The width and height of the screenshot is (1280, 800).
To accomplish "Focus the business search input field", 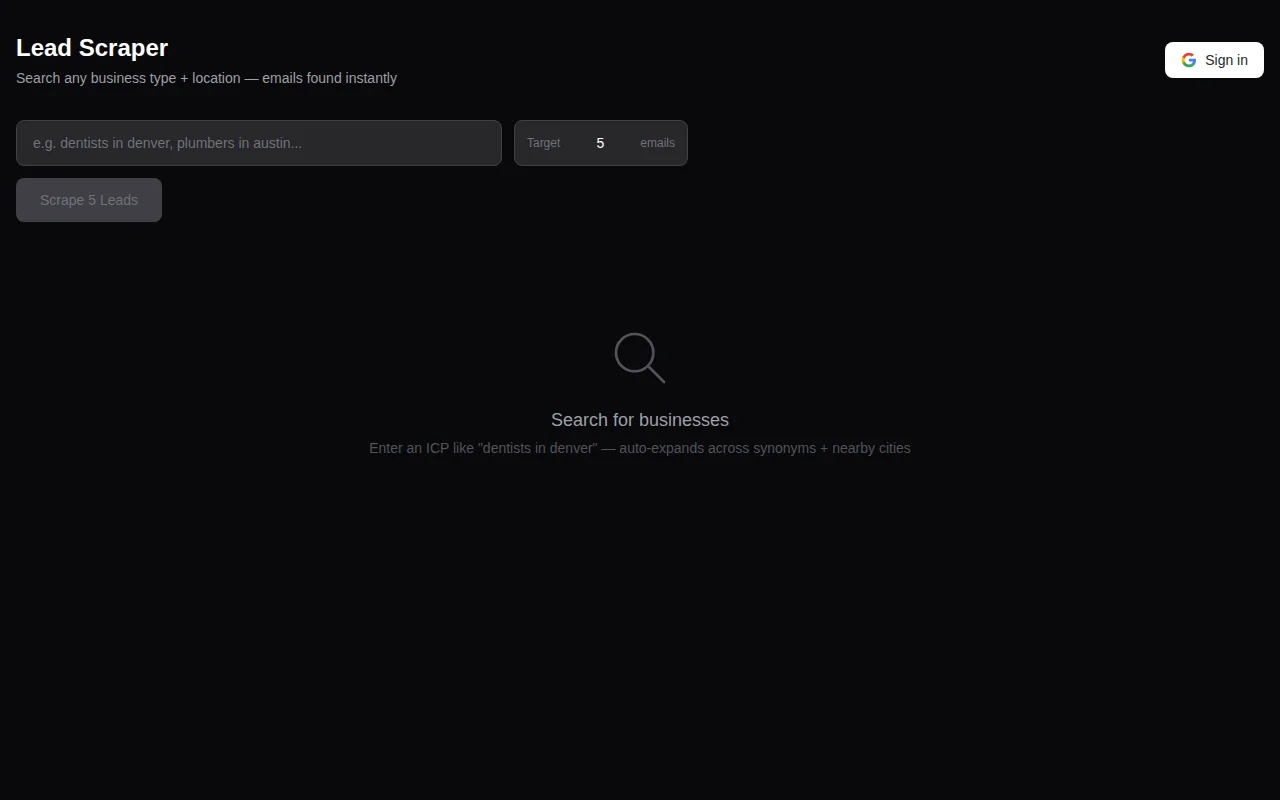I will pyautogui.click(x=259, y=143).
